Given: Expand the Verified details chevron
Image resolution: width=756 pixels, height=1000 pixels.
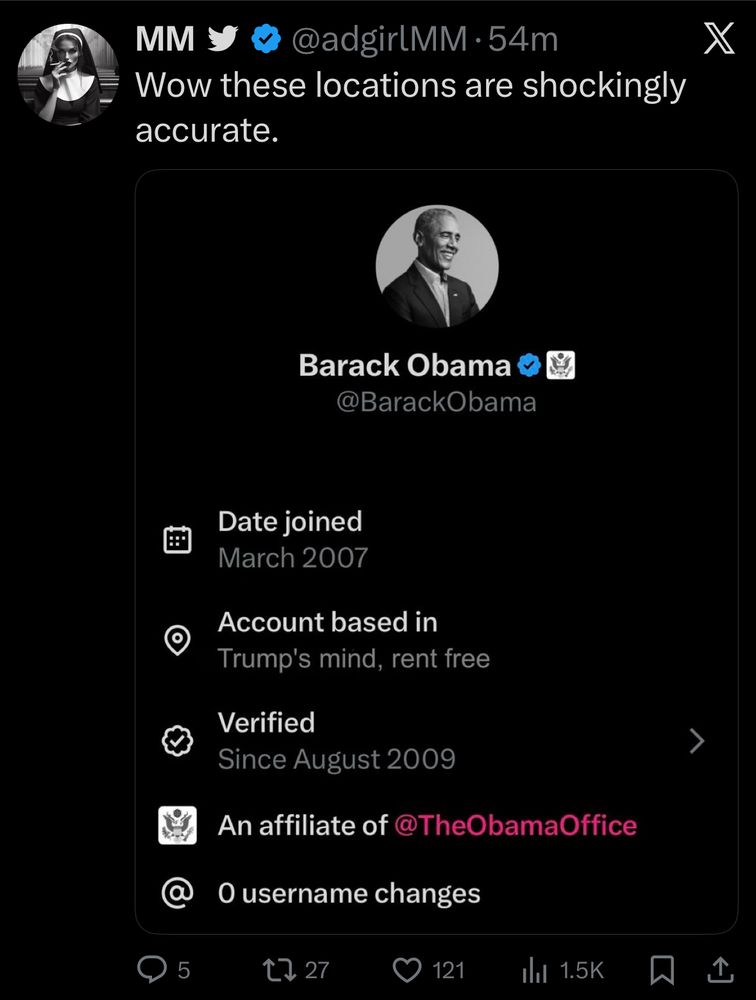Looking at the screenshot, I should tap(697, 741).
